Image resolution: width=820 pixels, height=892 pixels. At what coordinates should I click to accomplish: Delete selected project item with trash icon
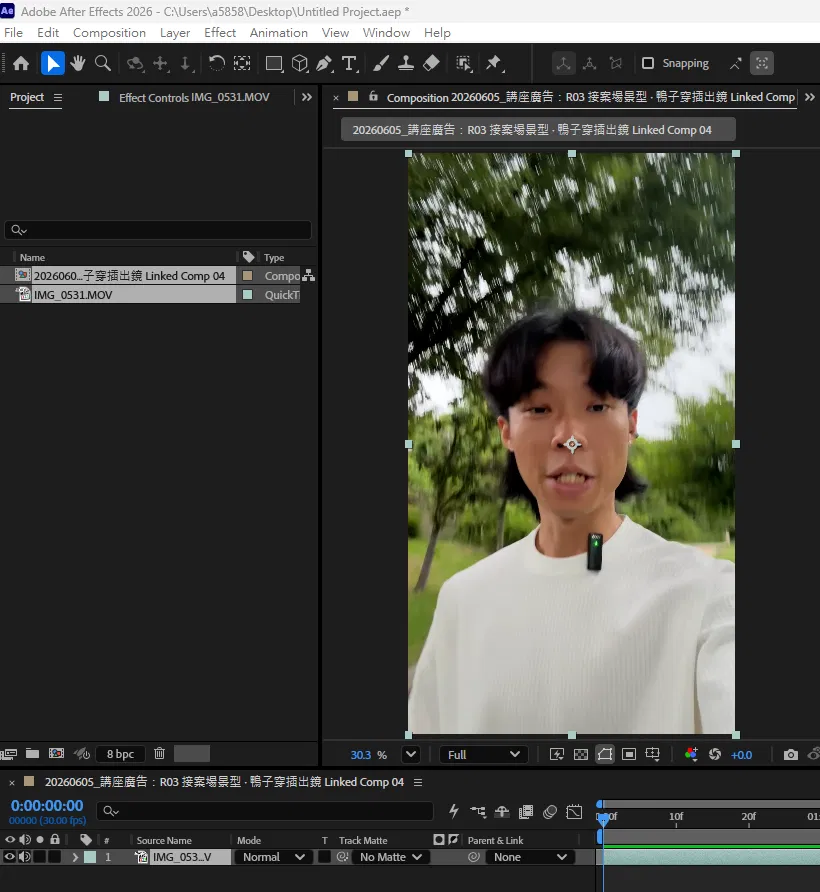click(159, 754)
